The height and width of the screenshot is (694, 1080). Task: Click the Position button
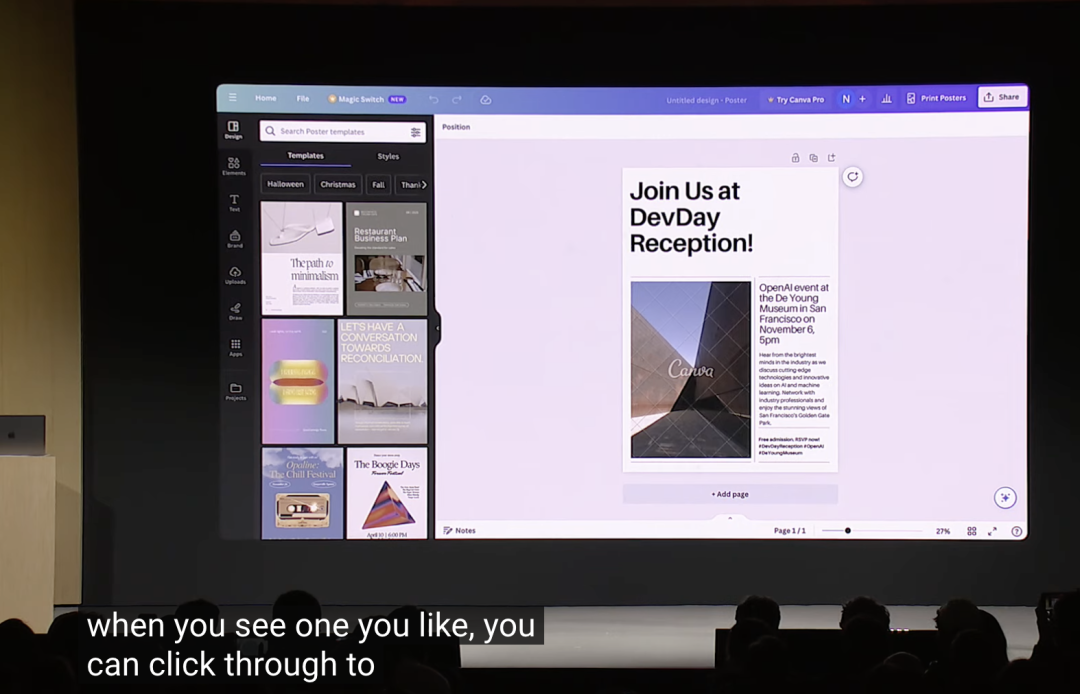point(456,127)
